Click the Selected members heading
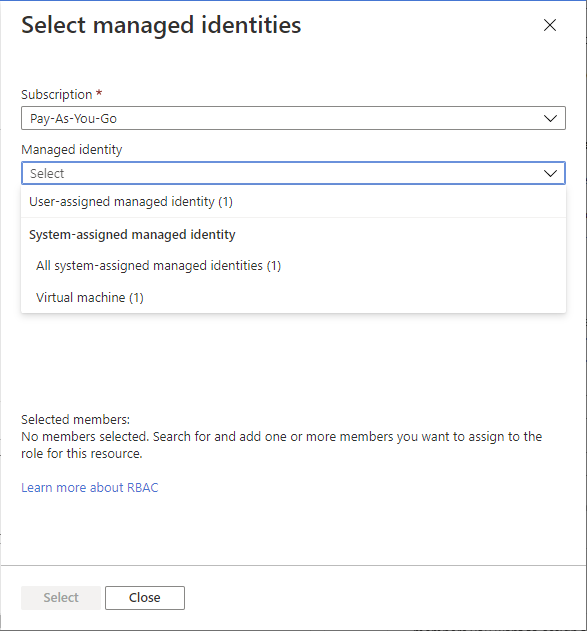The image size is (587, 631). 76,420
